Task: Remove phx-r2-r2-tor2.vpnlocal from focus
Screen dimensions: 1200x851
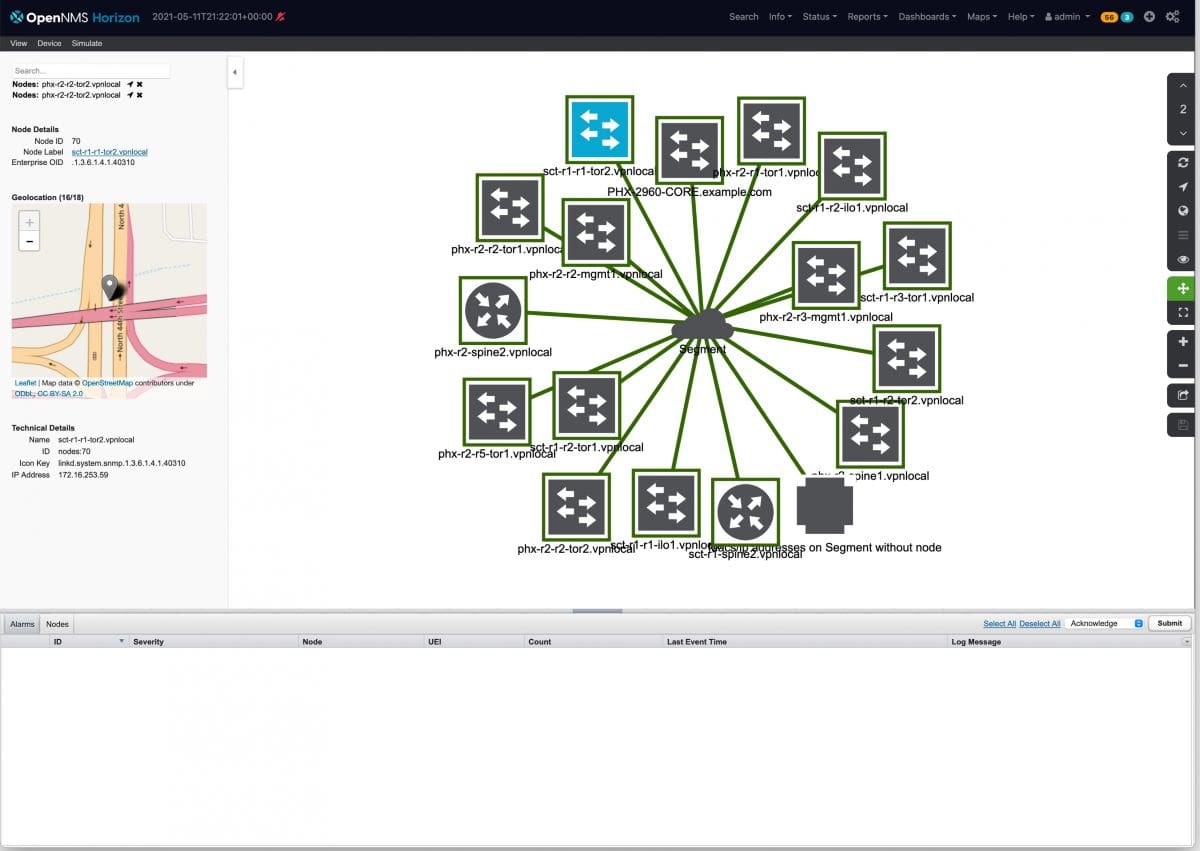Action: point(140,85)
